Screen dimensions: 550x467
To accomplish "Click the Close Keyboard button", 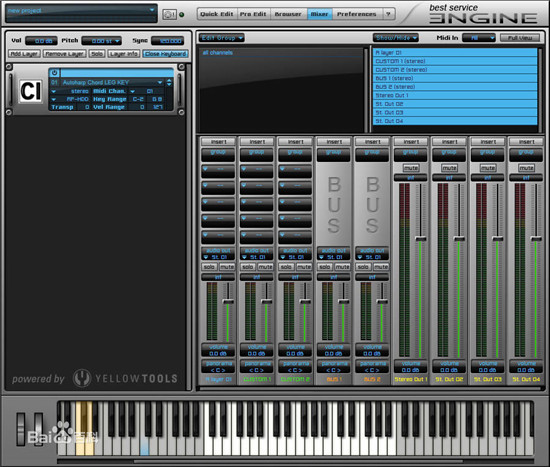I will tap(165, 54).
